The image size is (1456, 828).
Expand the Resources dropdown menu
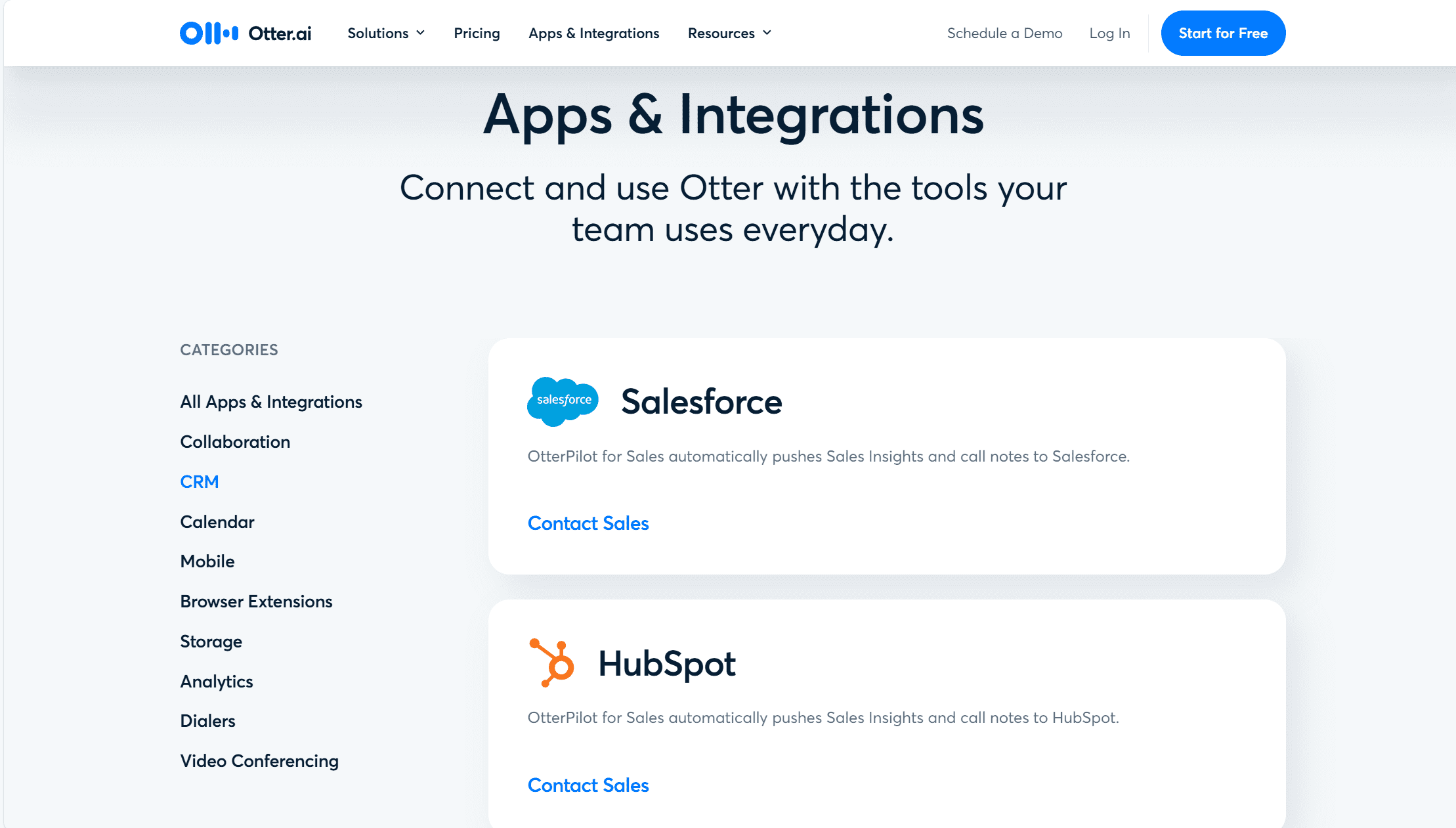click(x=729, y=33)
